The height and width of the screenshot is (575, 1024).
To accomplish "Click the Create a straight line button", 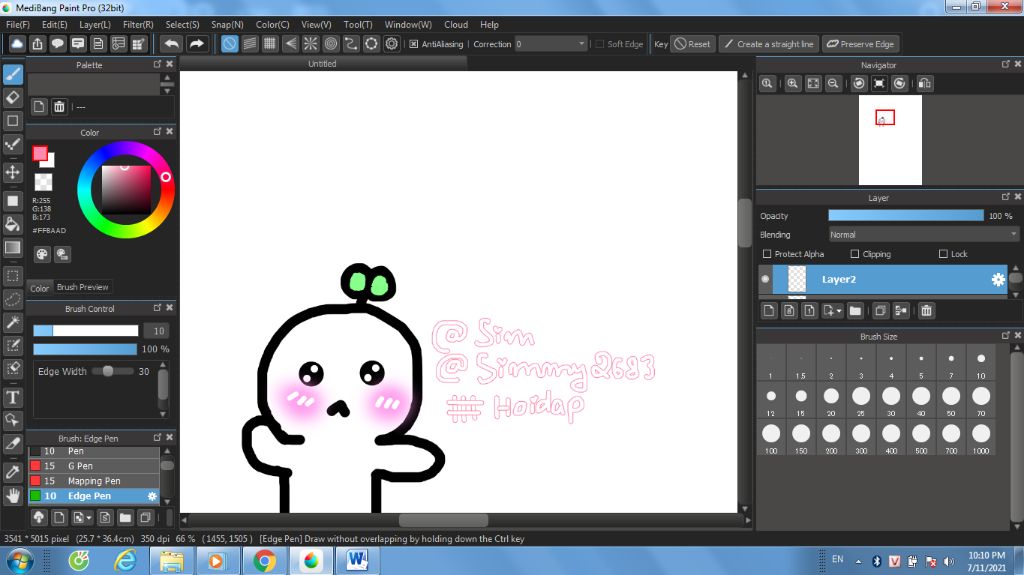I will pos(768,44).
